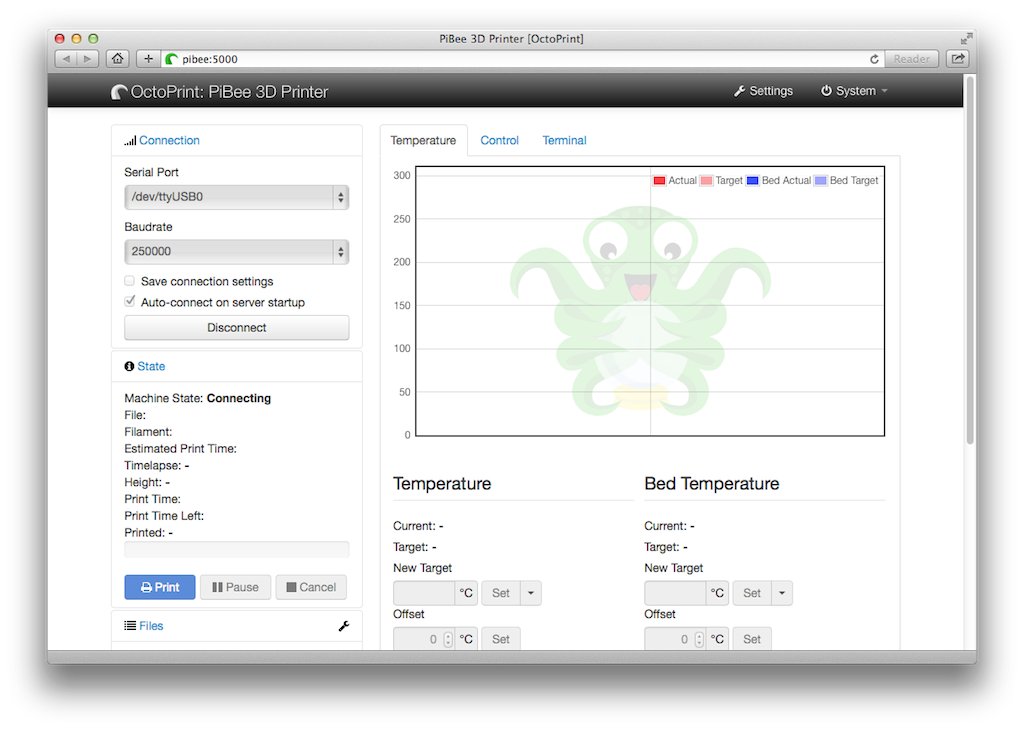
Task: Click the browser share icon
Action: coord(958,59)
